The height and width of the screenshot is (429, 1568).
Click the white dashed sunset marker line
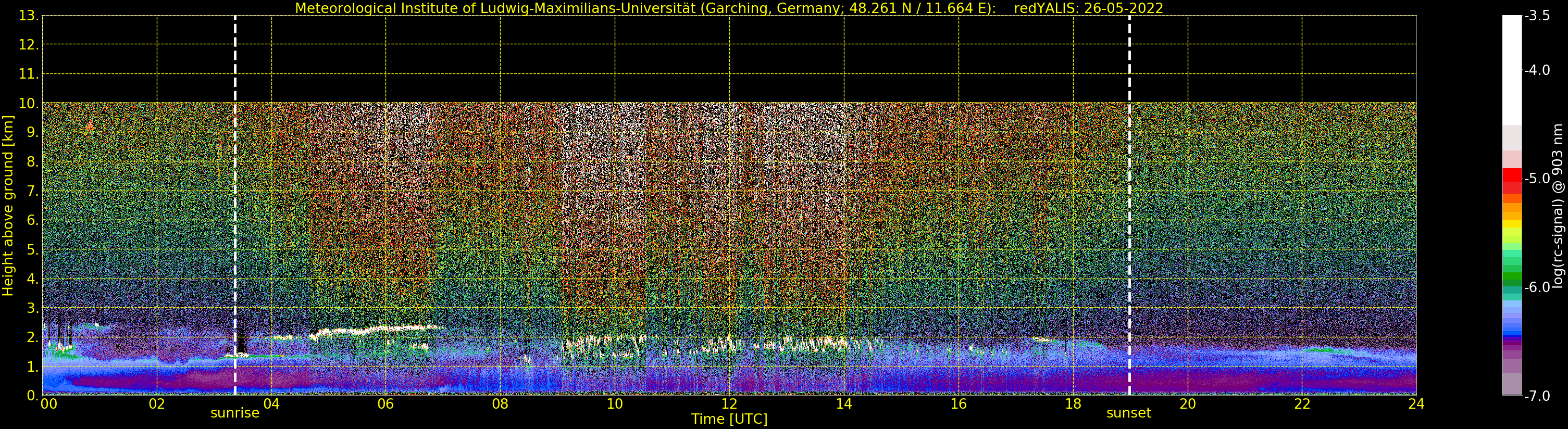1129,205
